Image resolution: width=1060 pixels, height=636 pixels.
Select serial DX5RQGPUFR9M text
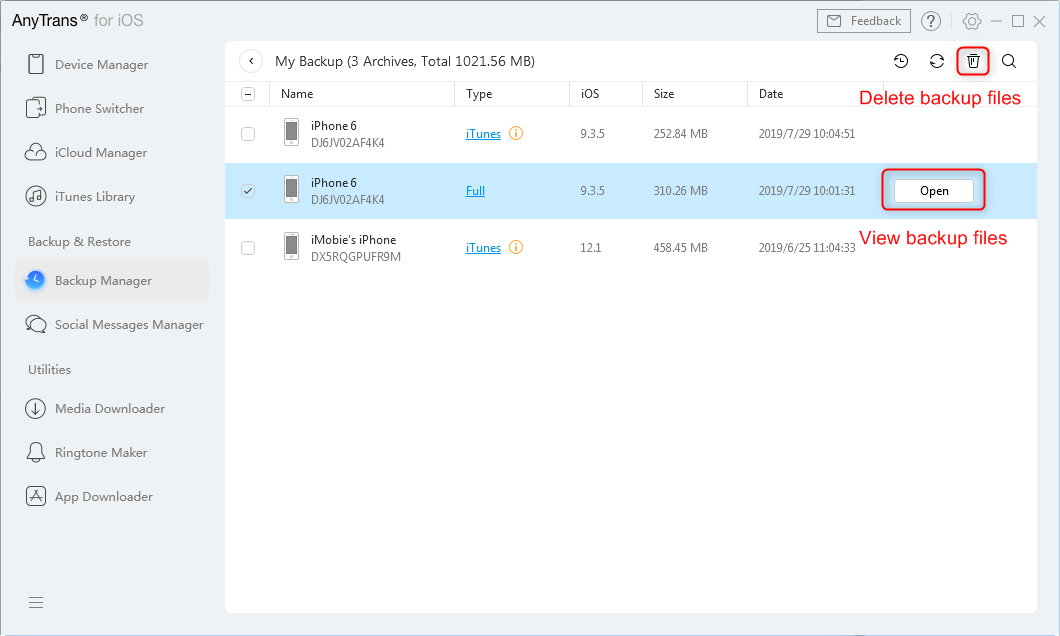pos(356,257)
